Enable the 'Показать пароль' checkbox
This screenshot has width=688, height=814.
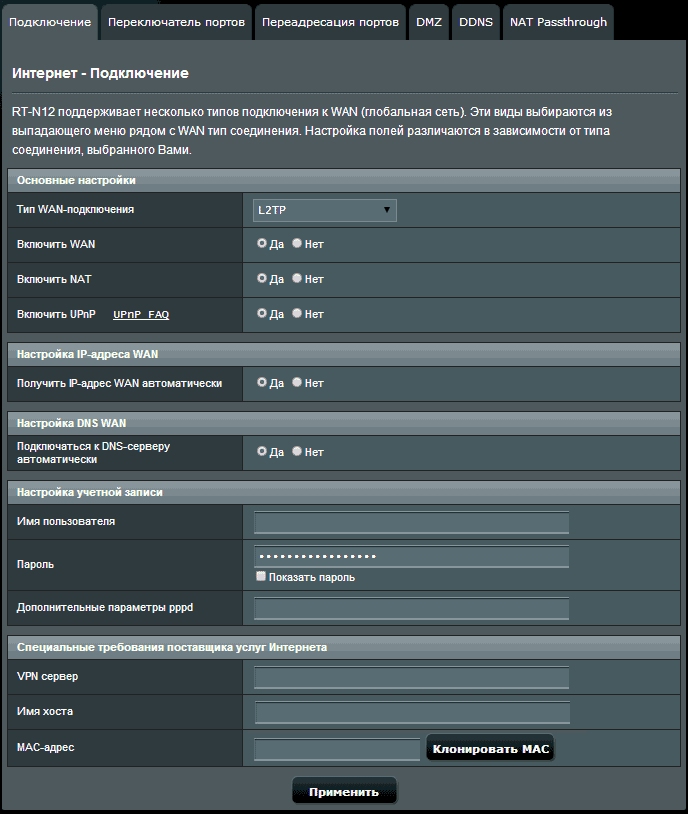click(261, 577)
